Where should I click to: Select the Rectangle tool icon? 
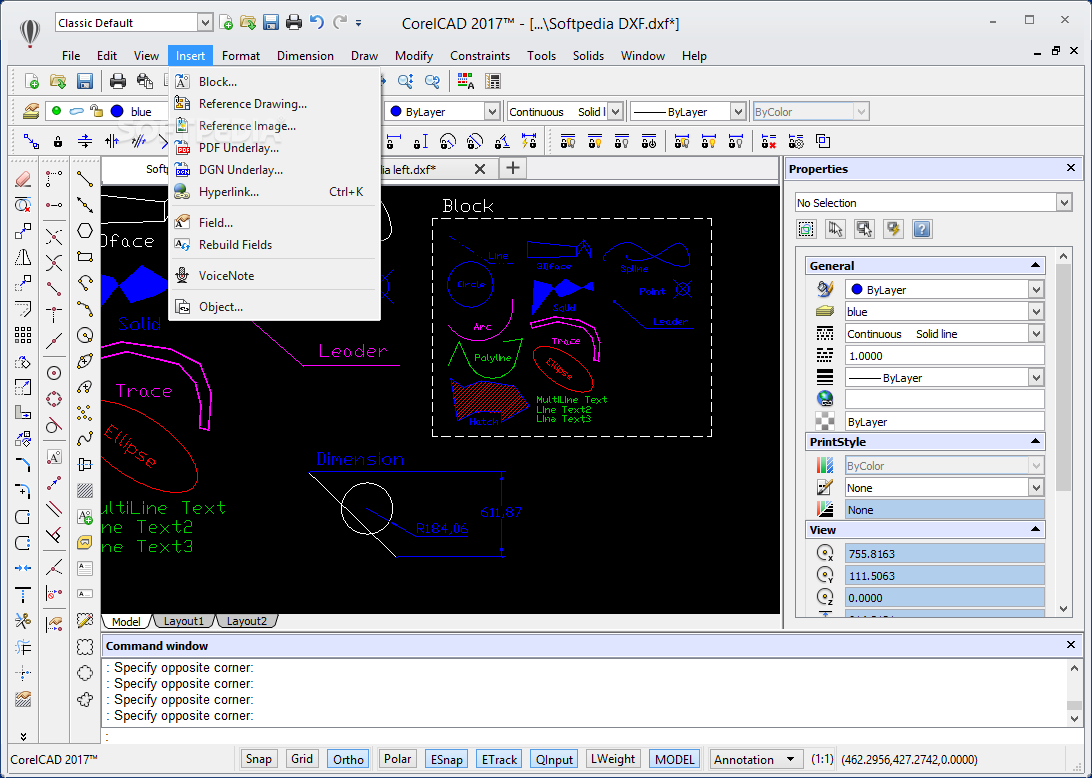[x=85, y=256]
